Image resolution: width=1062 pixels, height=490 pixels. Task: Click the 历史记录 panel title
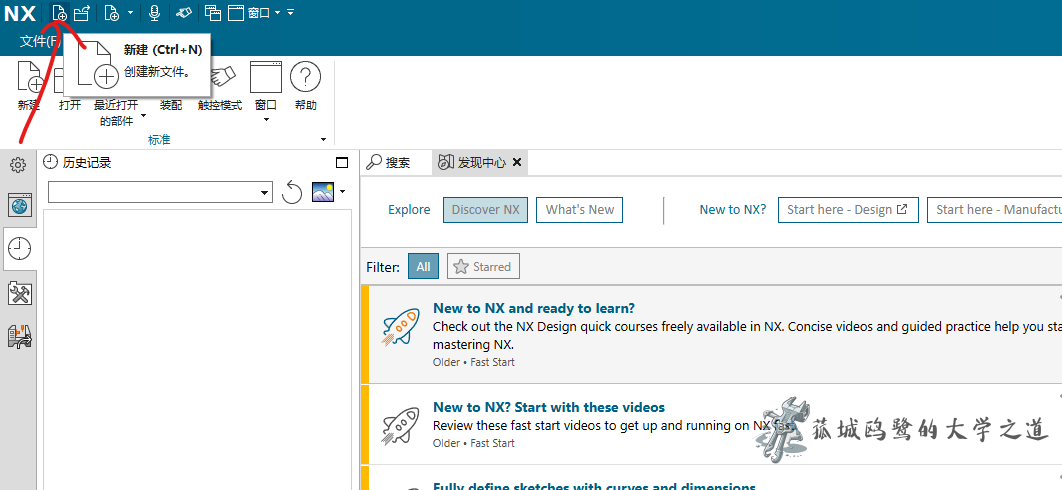[x=87, y=163]
